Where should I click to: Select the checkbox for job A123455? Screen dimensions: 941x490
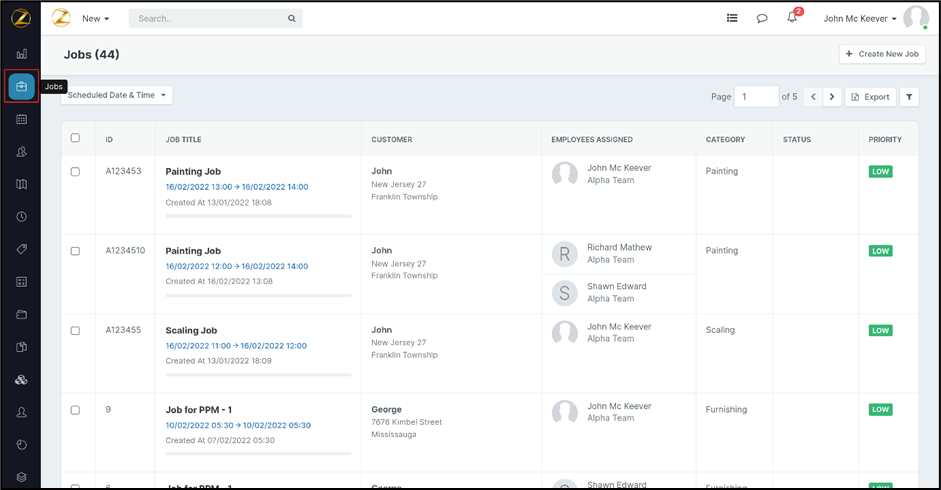[75, 331]
